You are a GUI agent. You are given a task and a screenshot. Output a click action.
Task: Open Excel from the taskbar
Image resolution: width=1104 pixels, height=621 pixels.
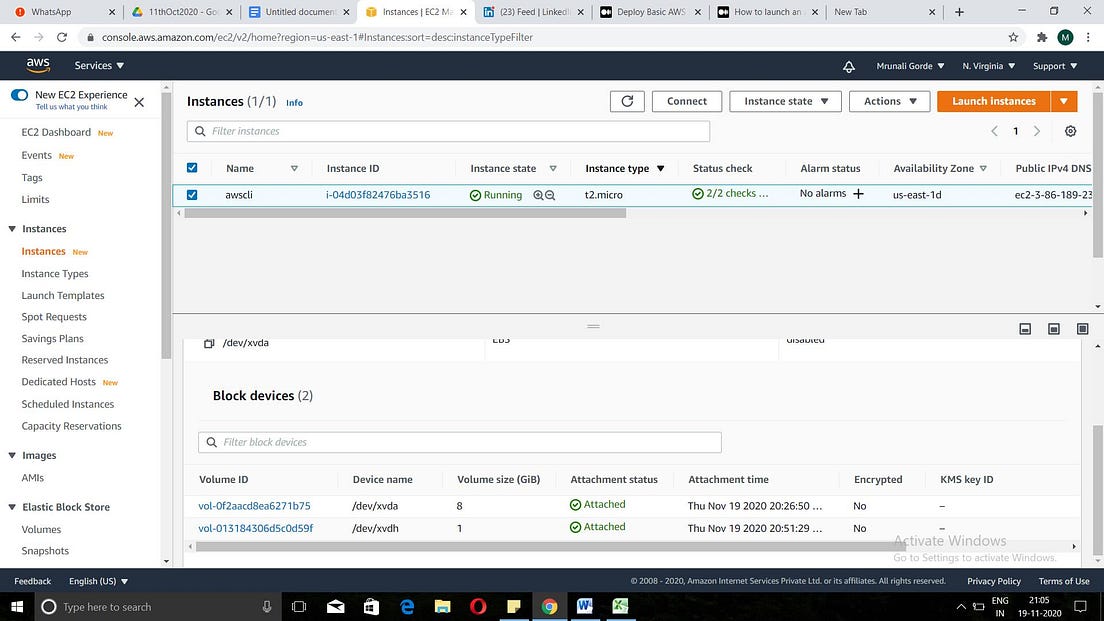(620, 606)
